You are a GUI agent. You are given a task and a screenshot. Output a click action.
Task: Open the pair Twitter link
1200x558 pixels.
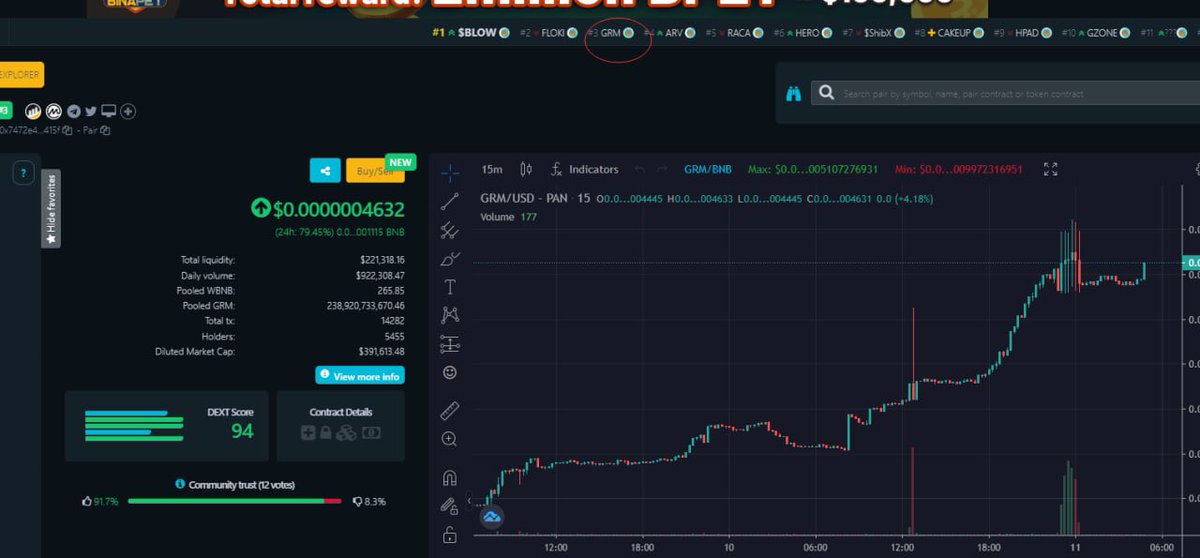pos(91,111)
